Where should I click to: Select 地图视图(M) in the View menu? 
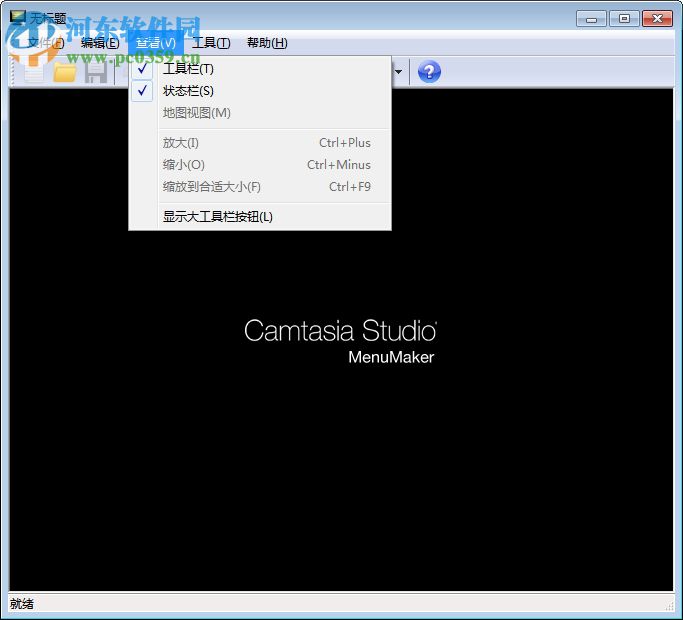[260, 113]
